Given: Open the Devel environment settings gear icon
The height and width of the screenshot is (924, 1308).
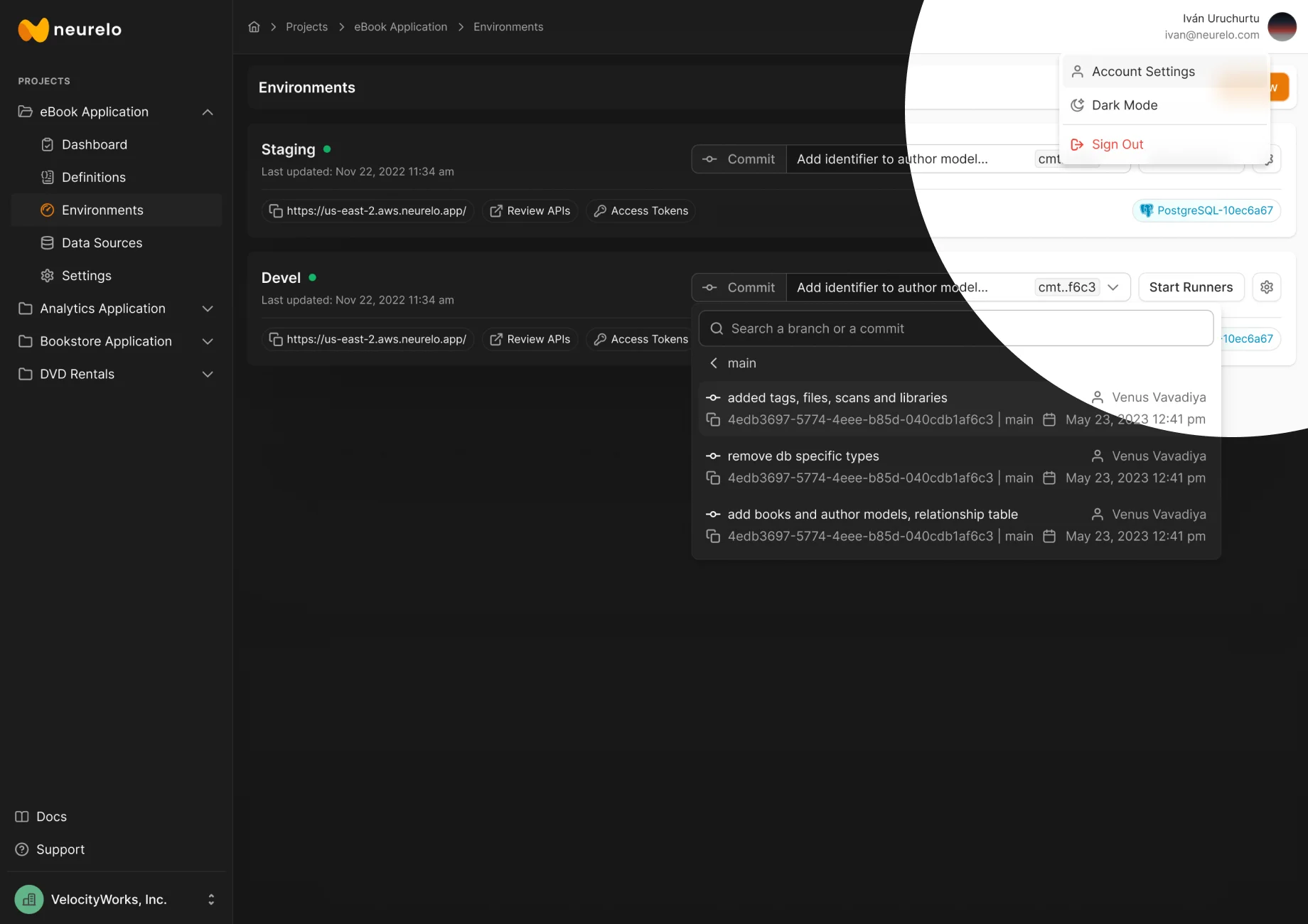Looking at the screenshot, I should point(1266,287).
